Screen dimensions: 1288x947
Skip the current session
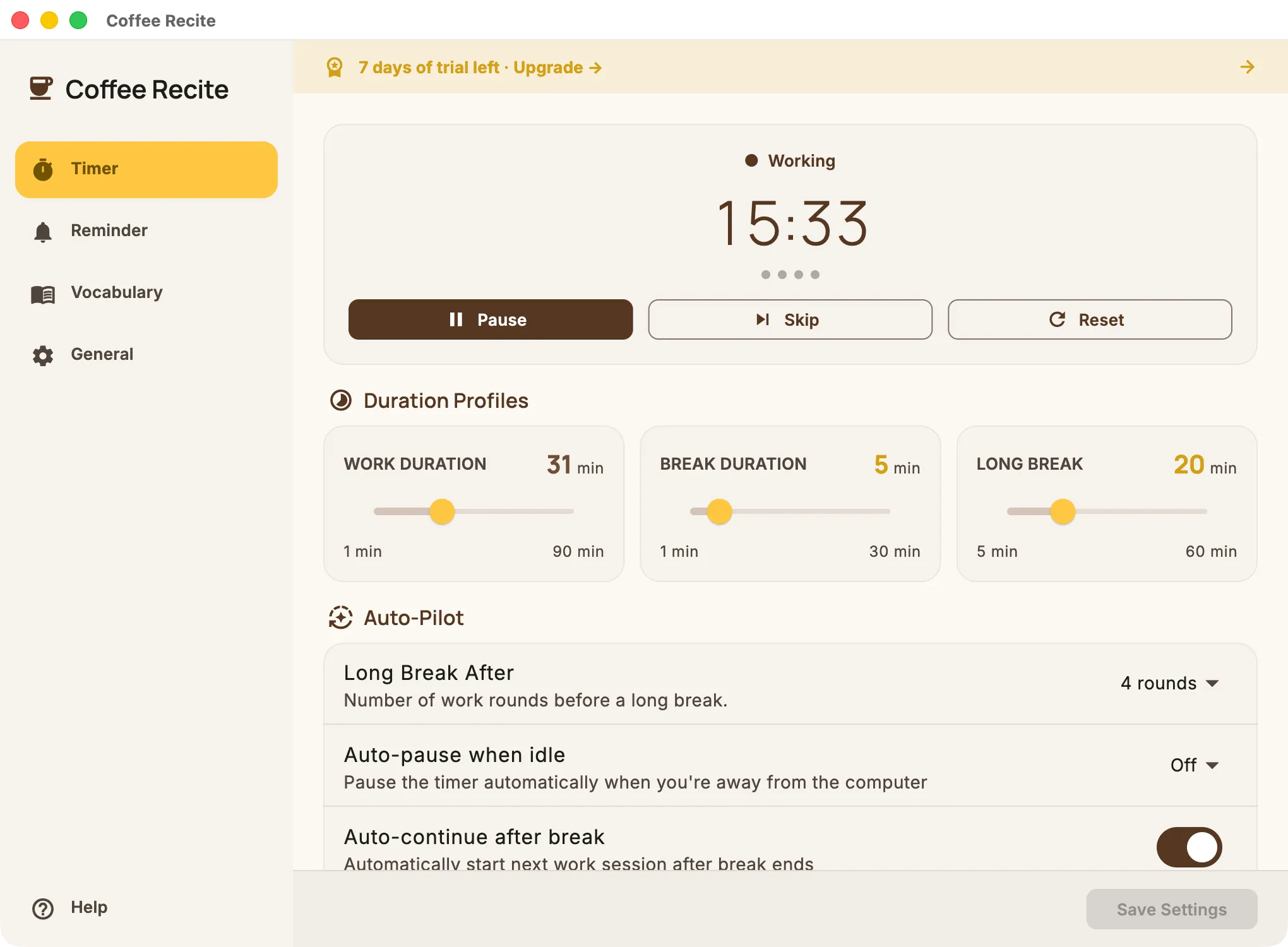click(x=790, y=319)
